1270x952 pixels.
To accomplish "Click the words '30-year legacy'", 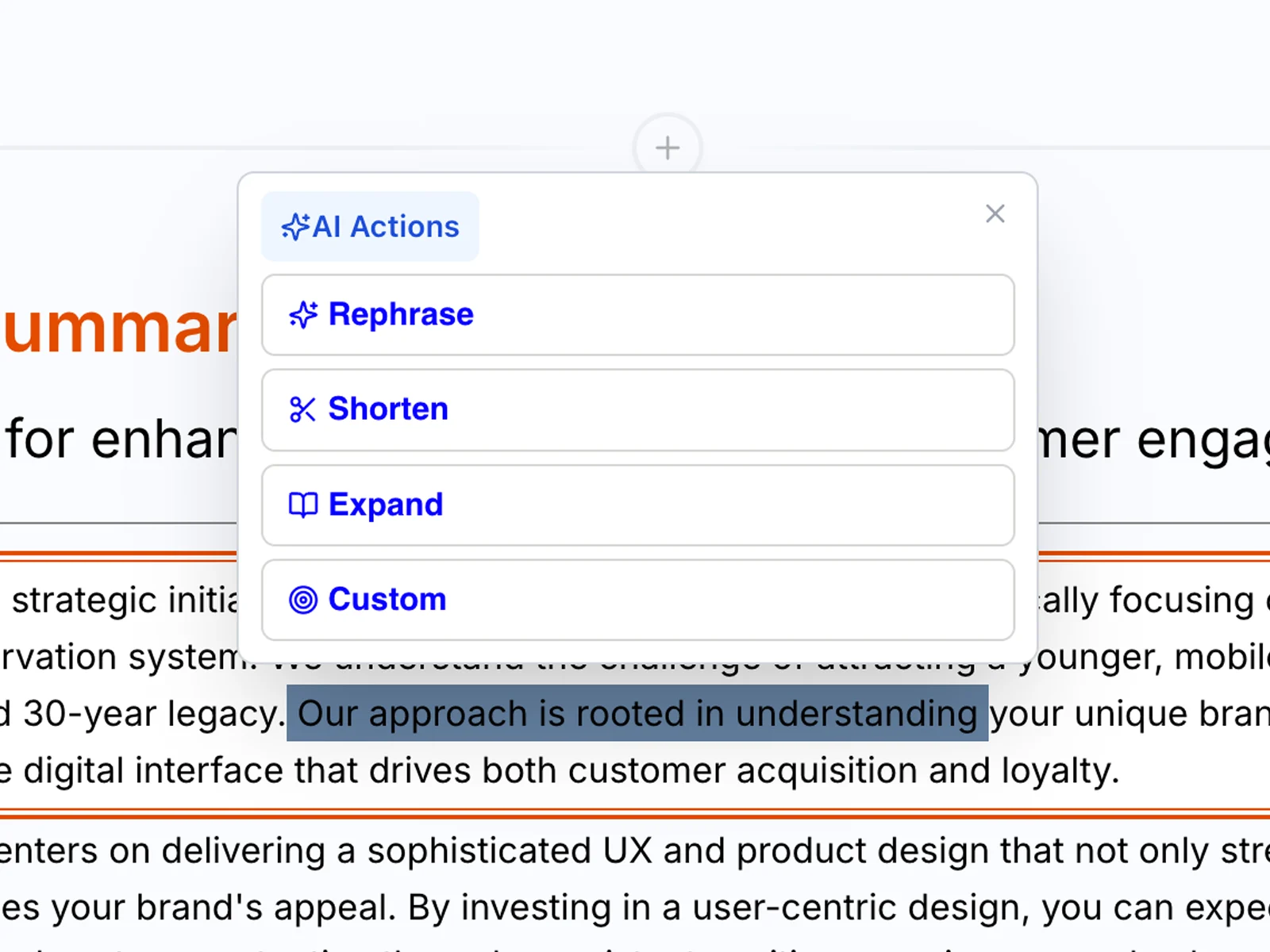I will pos(151,713).
